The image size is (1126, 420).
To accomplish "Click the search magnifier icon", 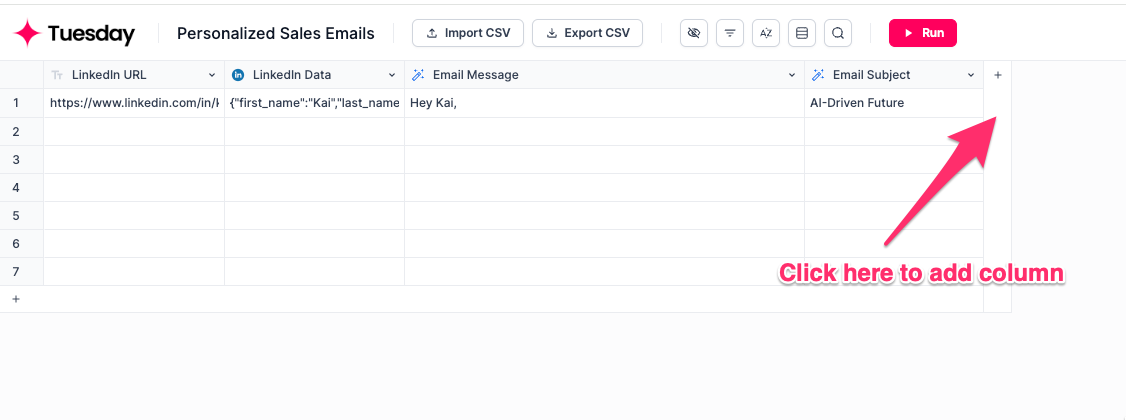I will [838, 33].
